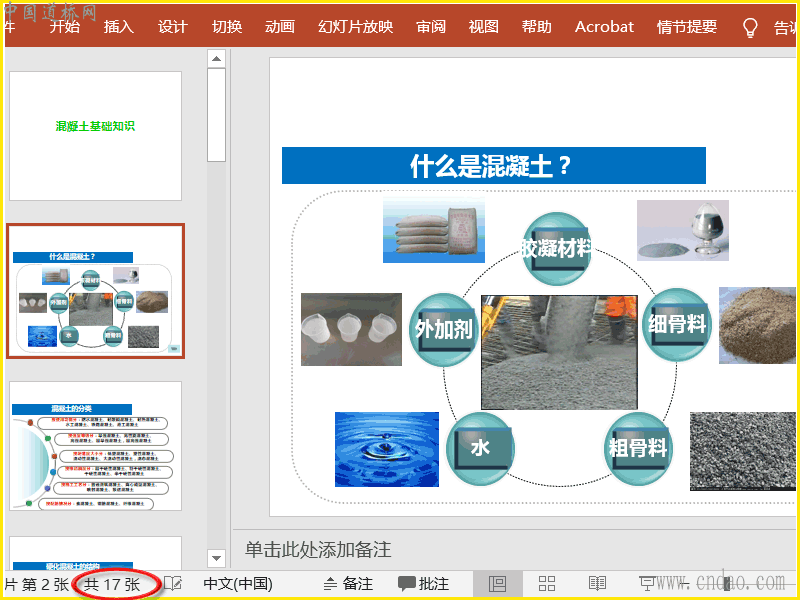
Task: Click the Tell Me lightbulb icon
Action: tap(749, 28)
